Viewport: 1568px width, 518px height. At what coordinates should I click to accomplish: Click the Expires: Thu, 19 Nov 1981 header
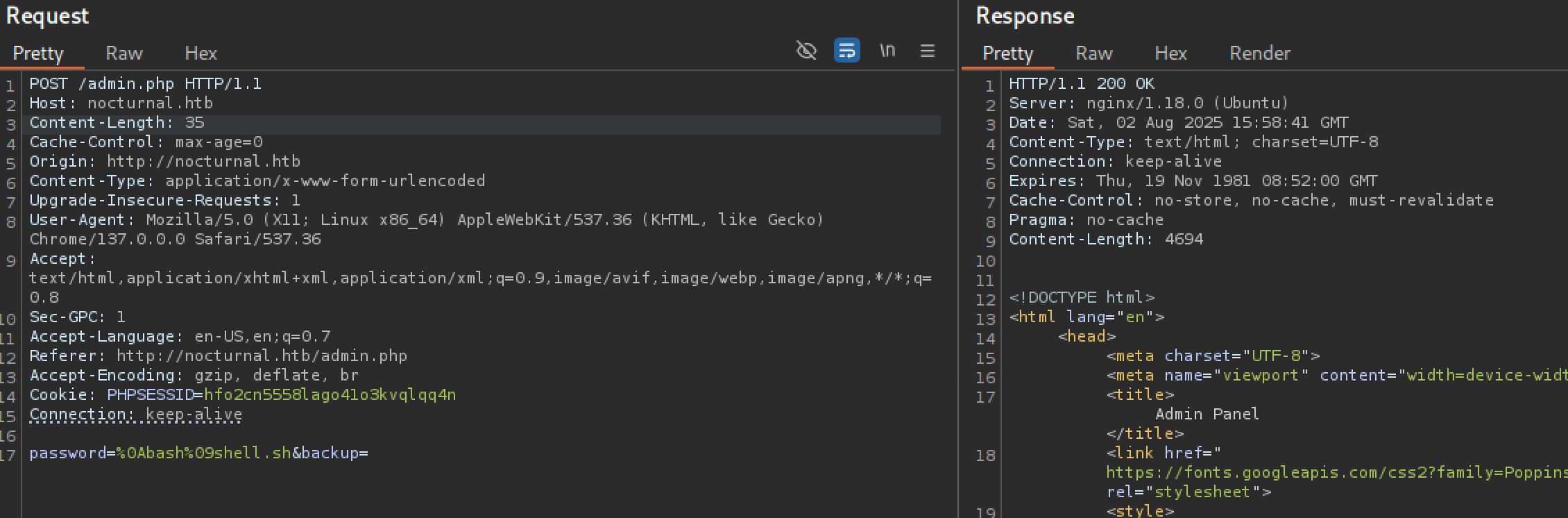coord(1193,181)
